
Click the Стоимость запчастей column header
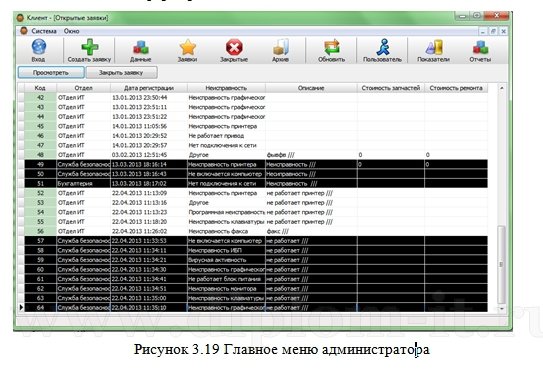(x=391, y=88)
